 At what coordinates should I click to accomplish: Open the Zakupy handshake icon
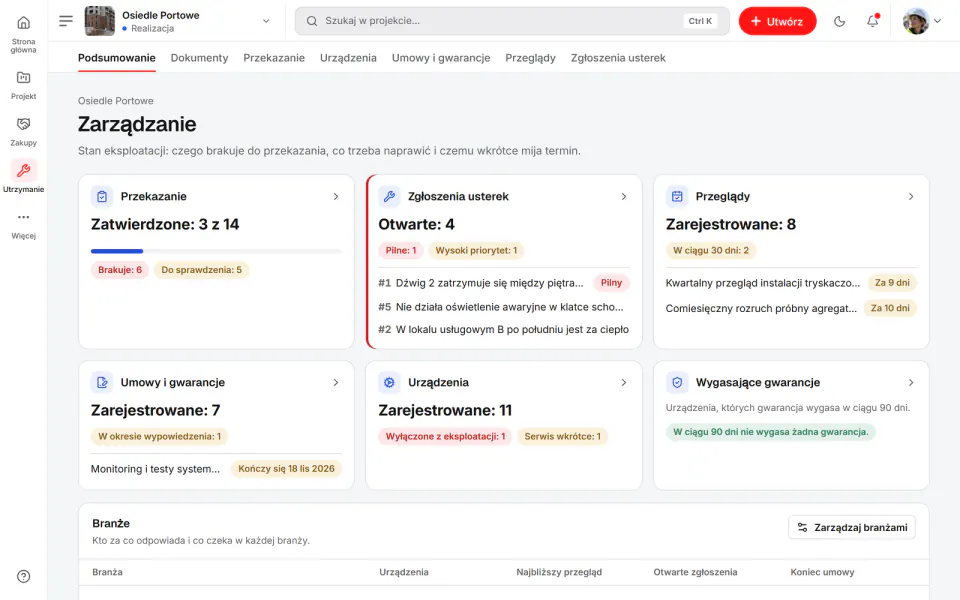(23, 124)
